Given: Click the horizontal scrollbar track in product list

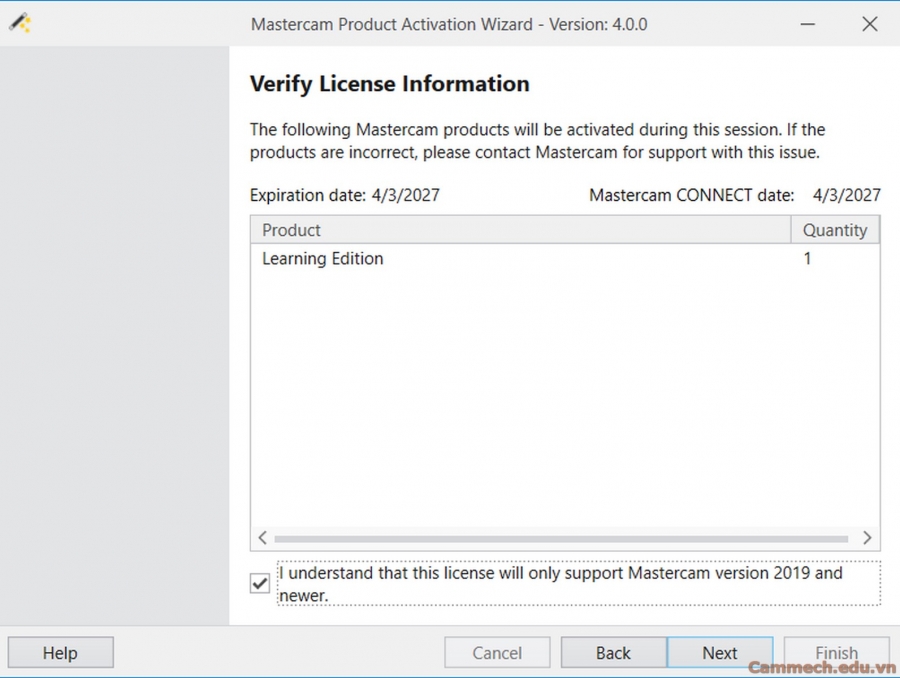Looking at the screenshot, I should 560,538.
